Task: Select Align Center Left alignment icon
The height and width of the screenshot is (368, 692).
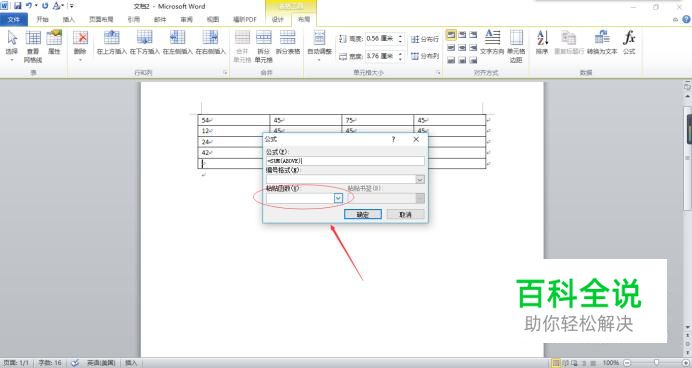Action: (x=451, y=47)
